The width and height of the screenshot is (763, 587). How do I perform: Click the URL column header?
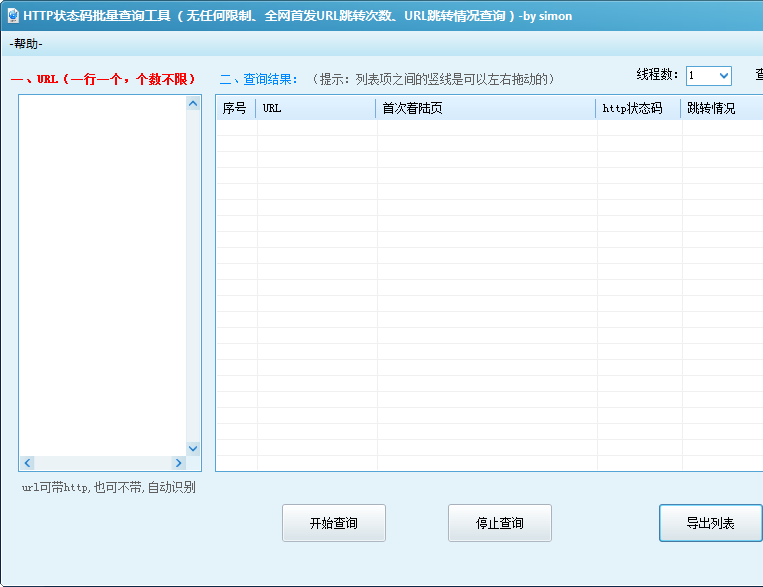[316, 108]
